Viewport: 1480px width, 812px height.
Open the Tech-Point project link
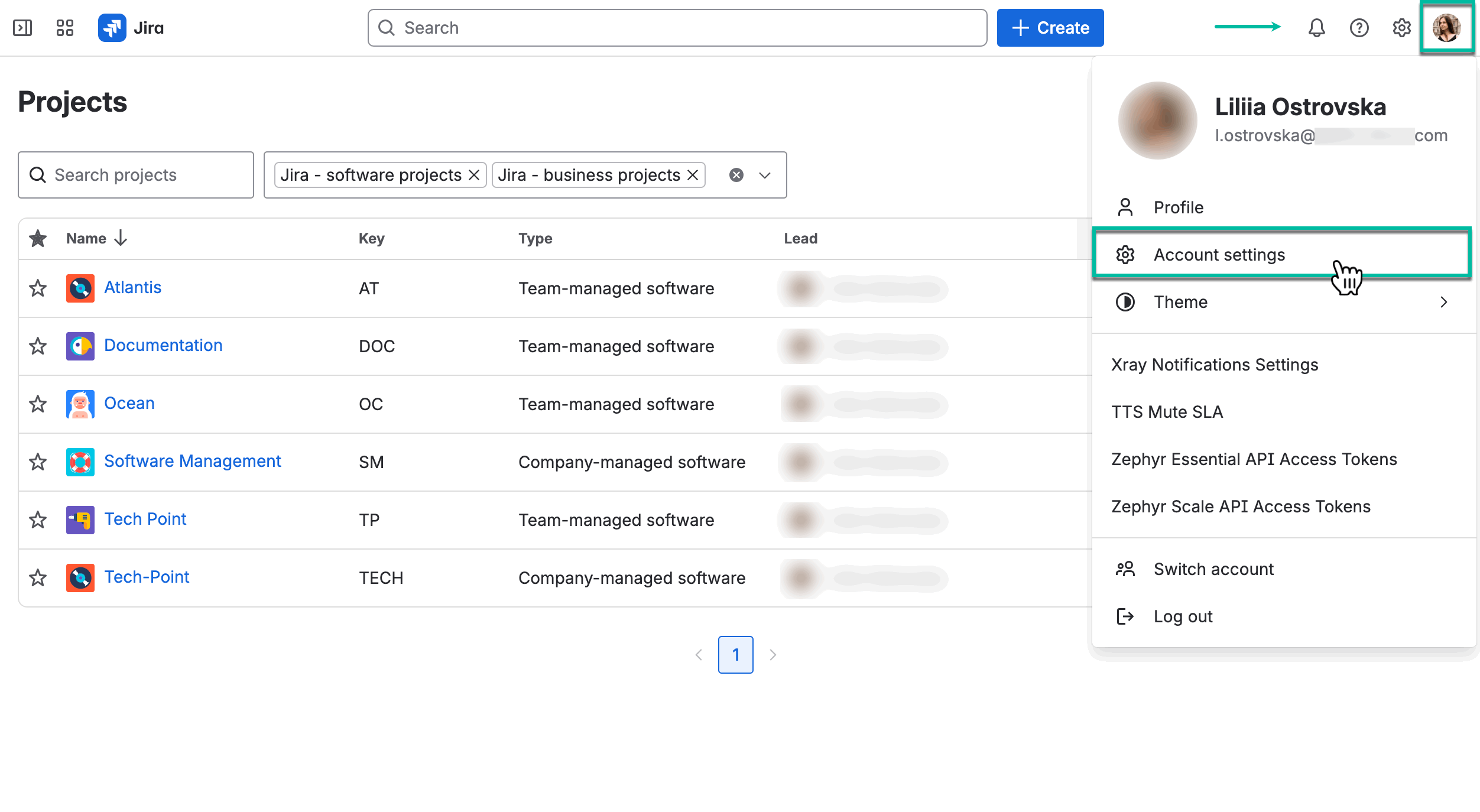click(x=147, y=577)
